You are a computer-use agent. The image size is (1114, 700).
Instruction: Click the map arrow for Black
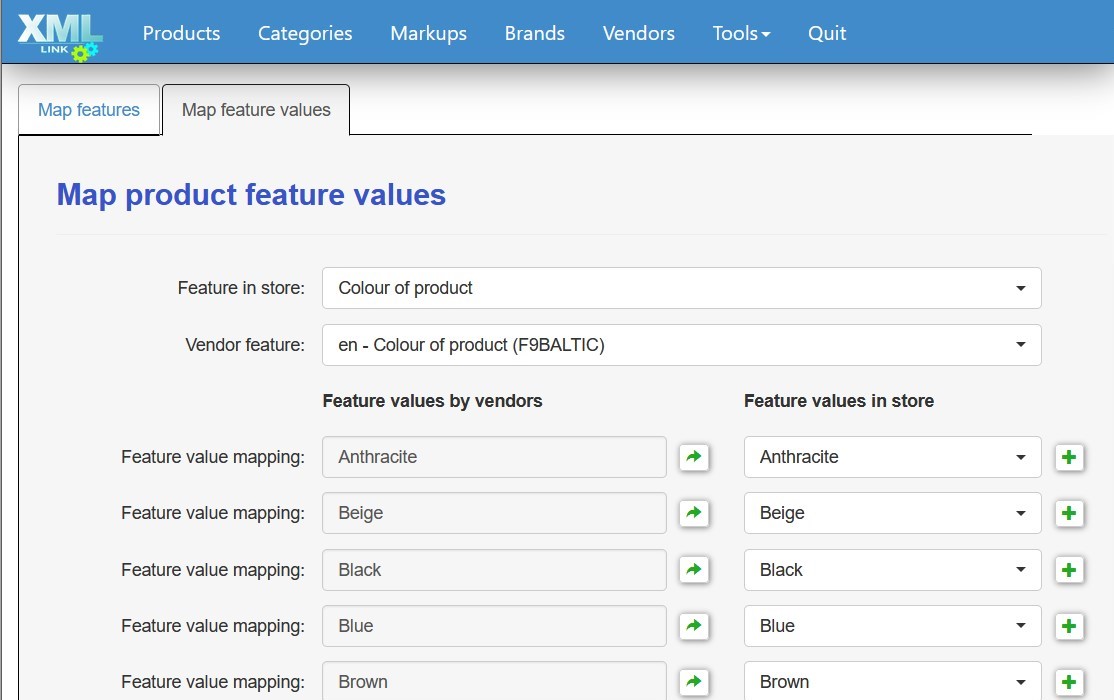coord(694,570)
